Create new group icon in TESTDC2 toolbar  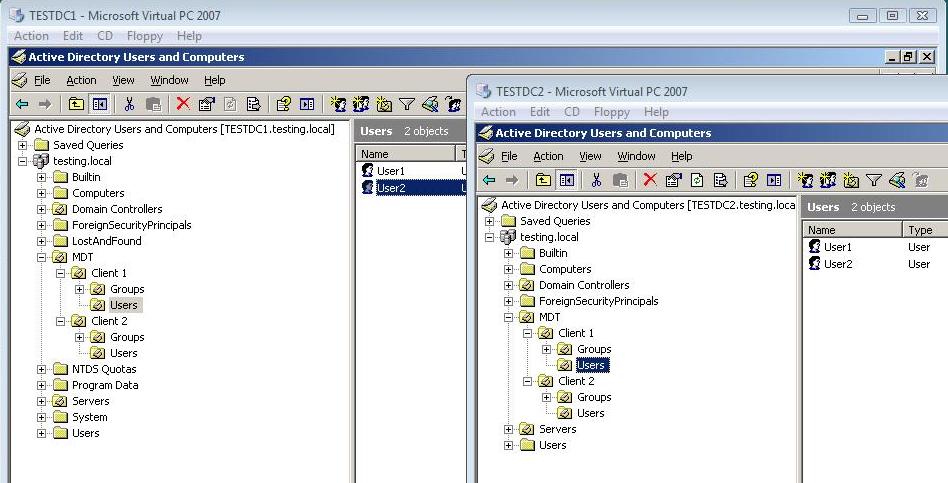pyautogui.click(x=828, y=180)
